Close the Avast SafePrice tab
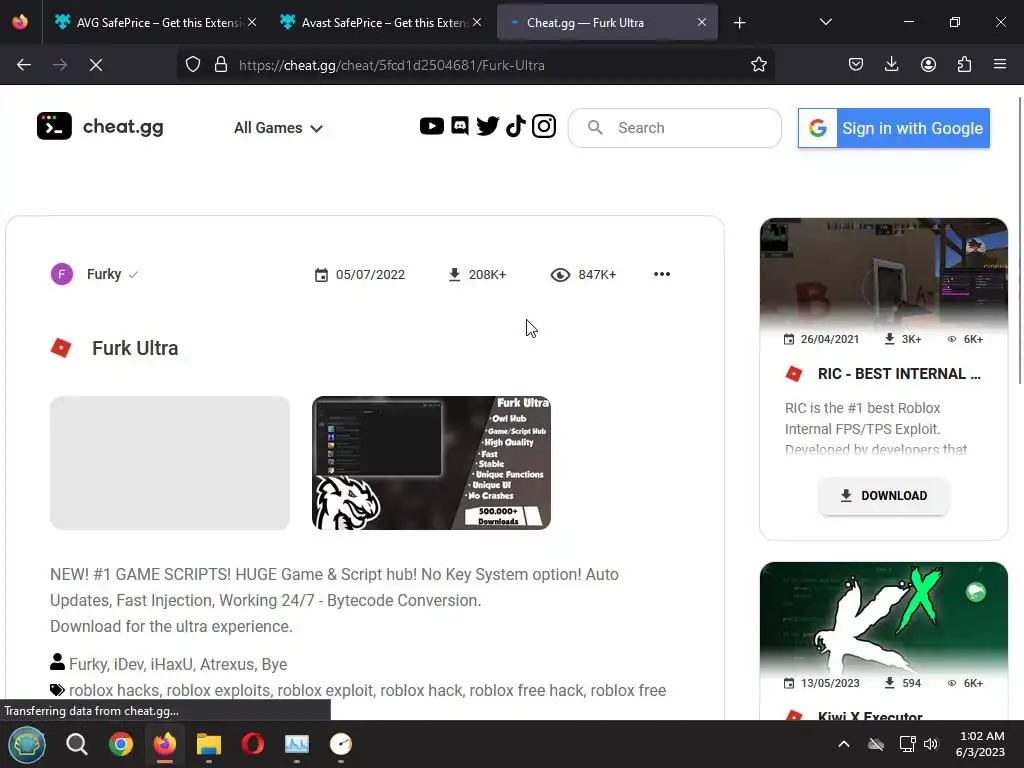 pos(477,22)
